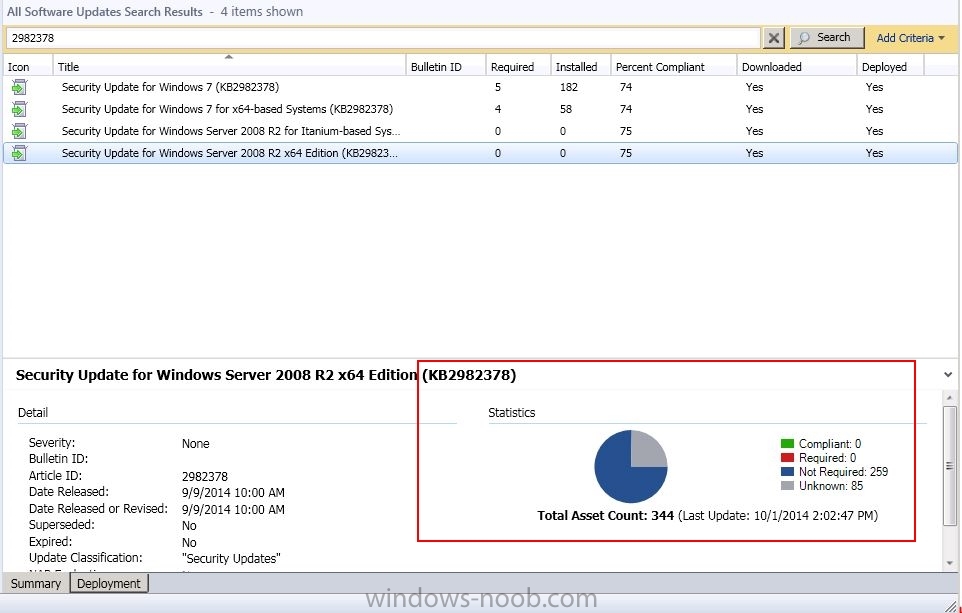The width and height of the screenshot is (962, 613).
Task: Click the Not Required: 259 legend label
Action: (x=844, y=472)
